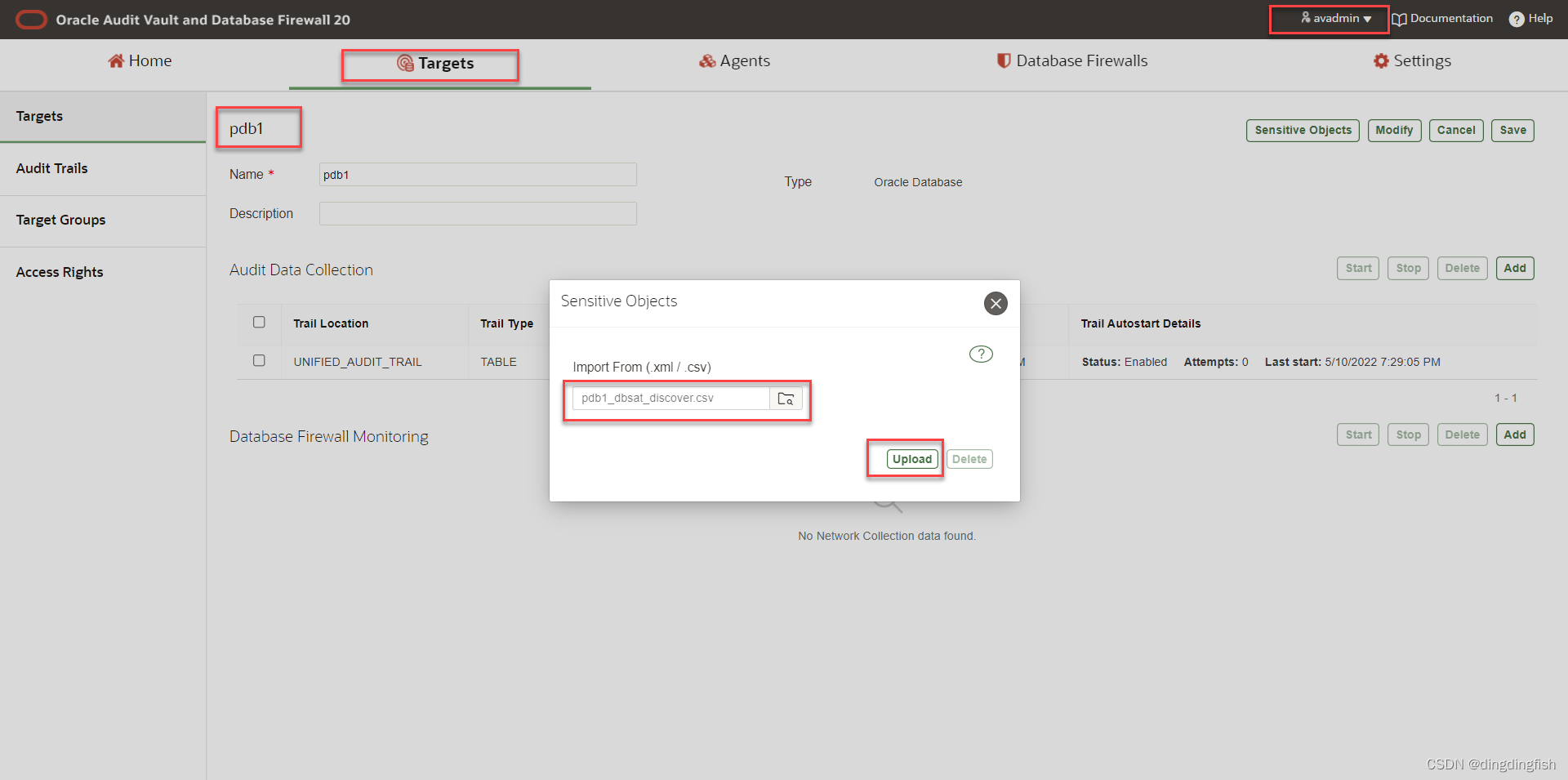The width and height of the screenshot is (1568, 780).
Task: Open the Documentation link
Action: [1443, 19]
